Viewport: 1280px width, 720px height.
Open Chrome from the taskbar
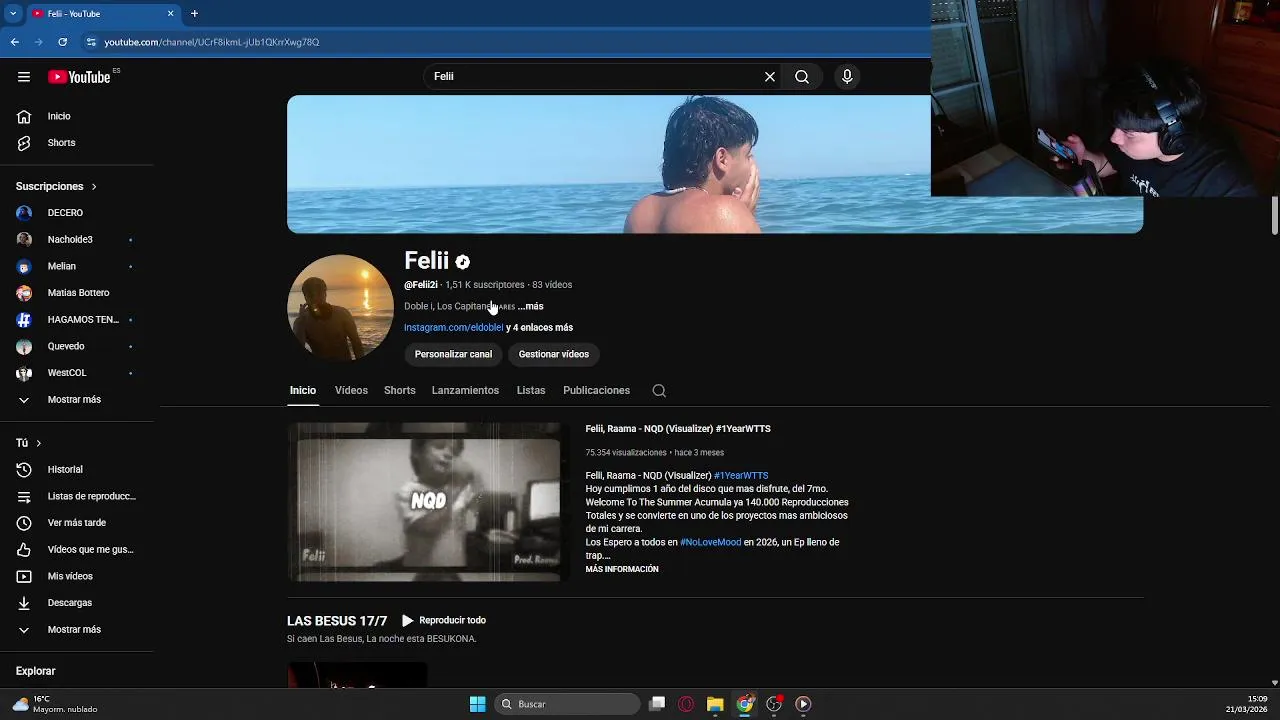tap(745, 704)
